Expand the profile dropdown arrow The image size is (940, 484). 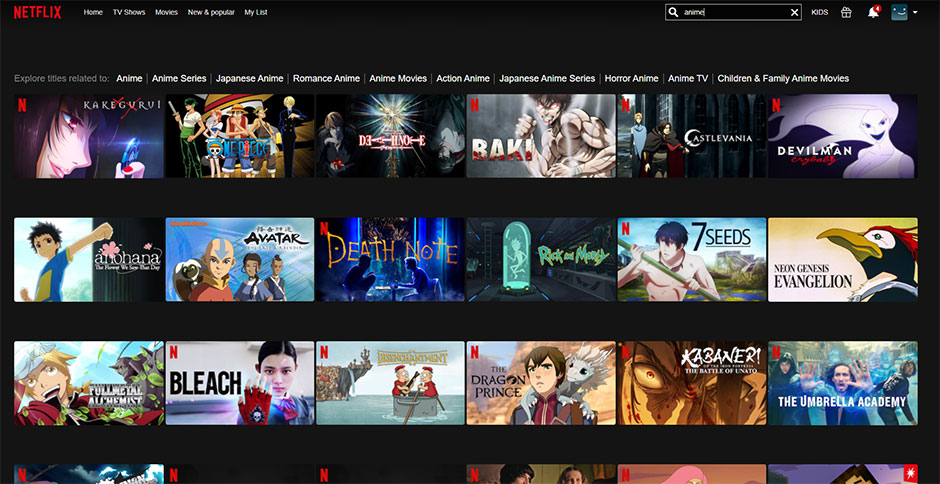coord(915,12)
